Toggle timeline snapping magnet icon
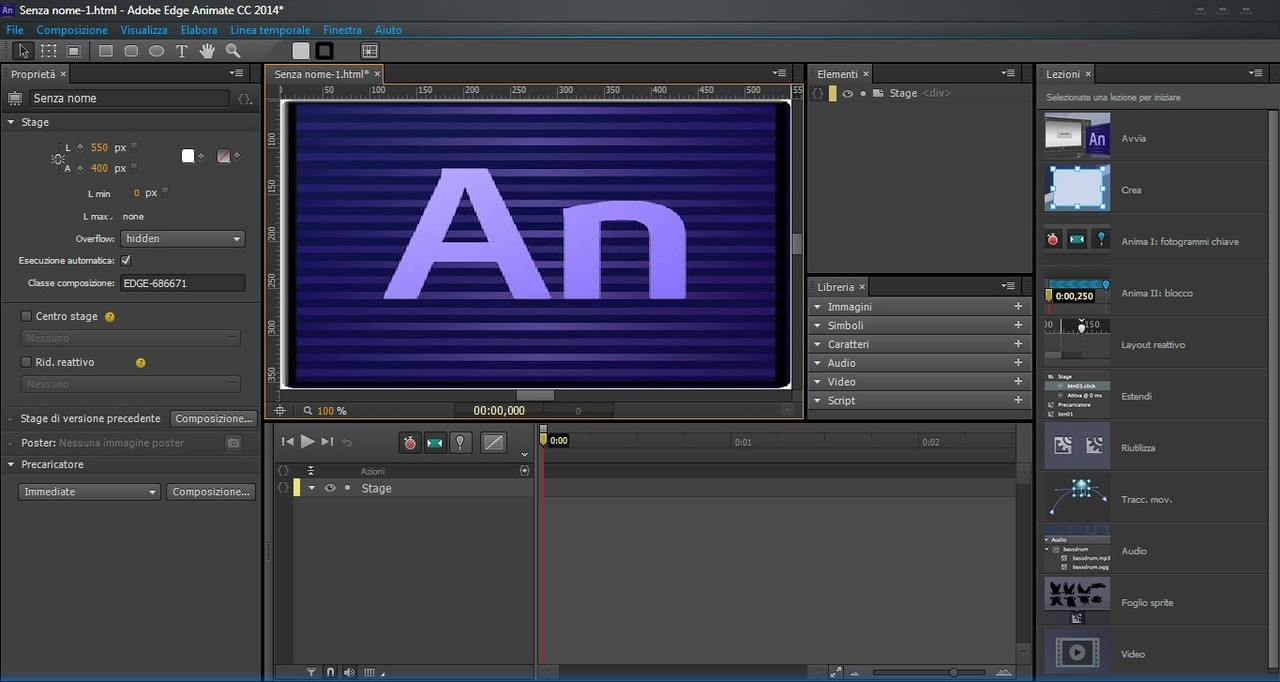 point(330,672)
